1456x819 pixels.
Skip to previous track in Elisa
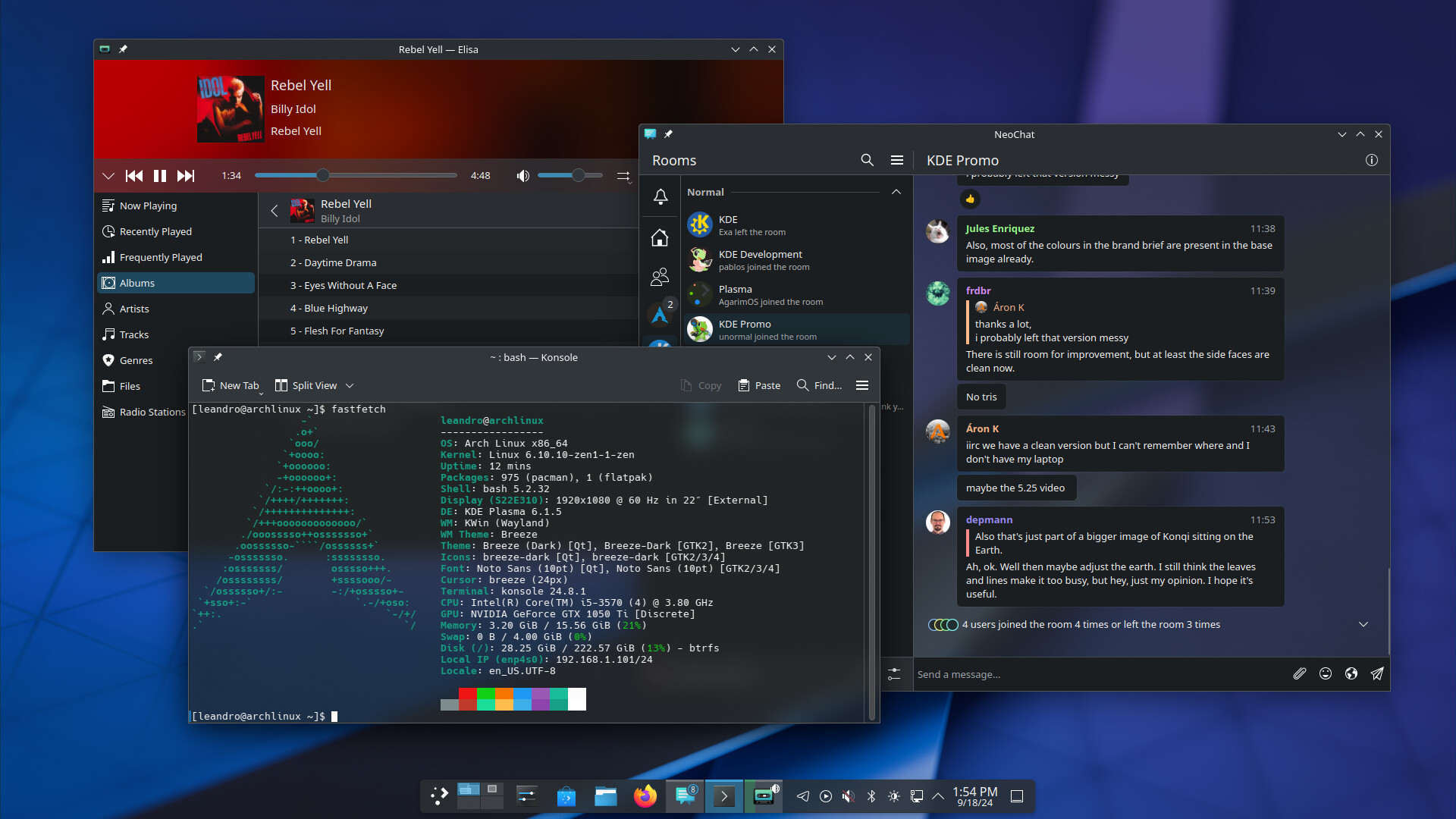click(134, 176)
